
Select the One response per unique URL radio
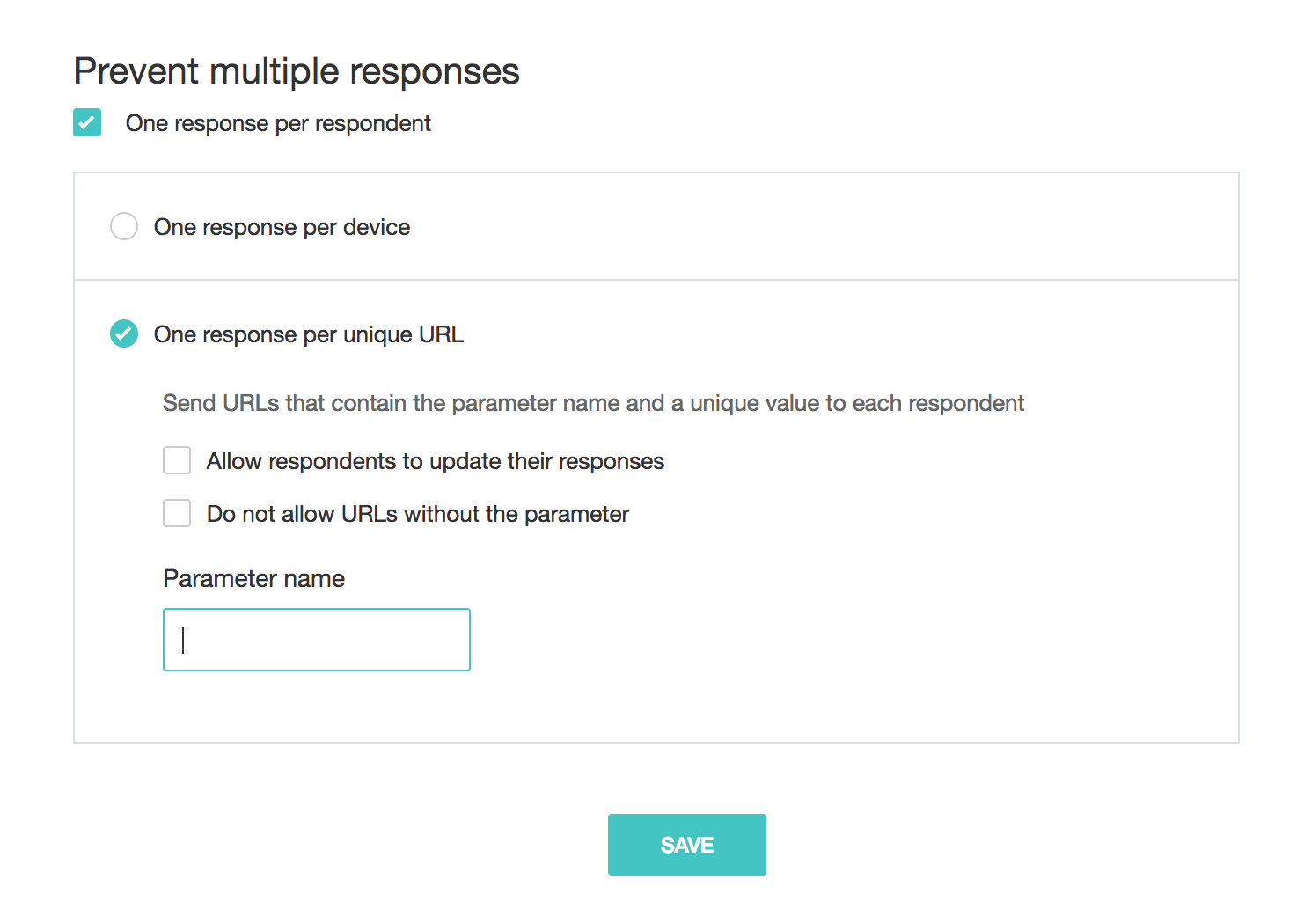coord(124,334)
